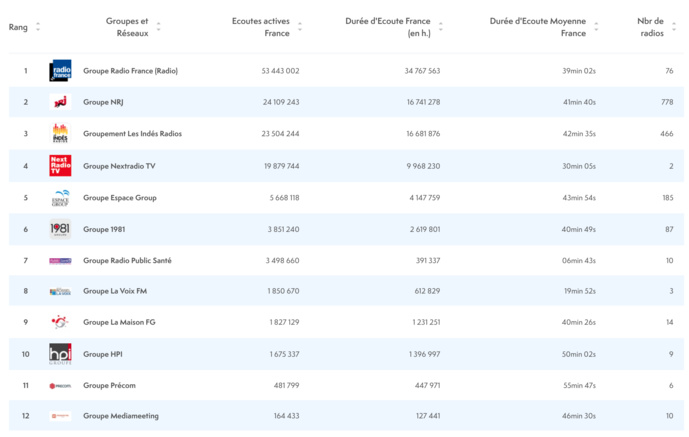Click the 1981 group logo
689x437 pixels.
(60, 229)
